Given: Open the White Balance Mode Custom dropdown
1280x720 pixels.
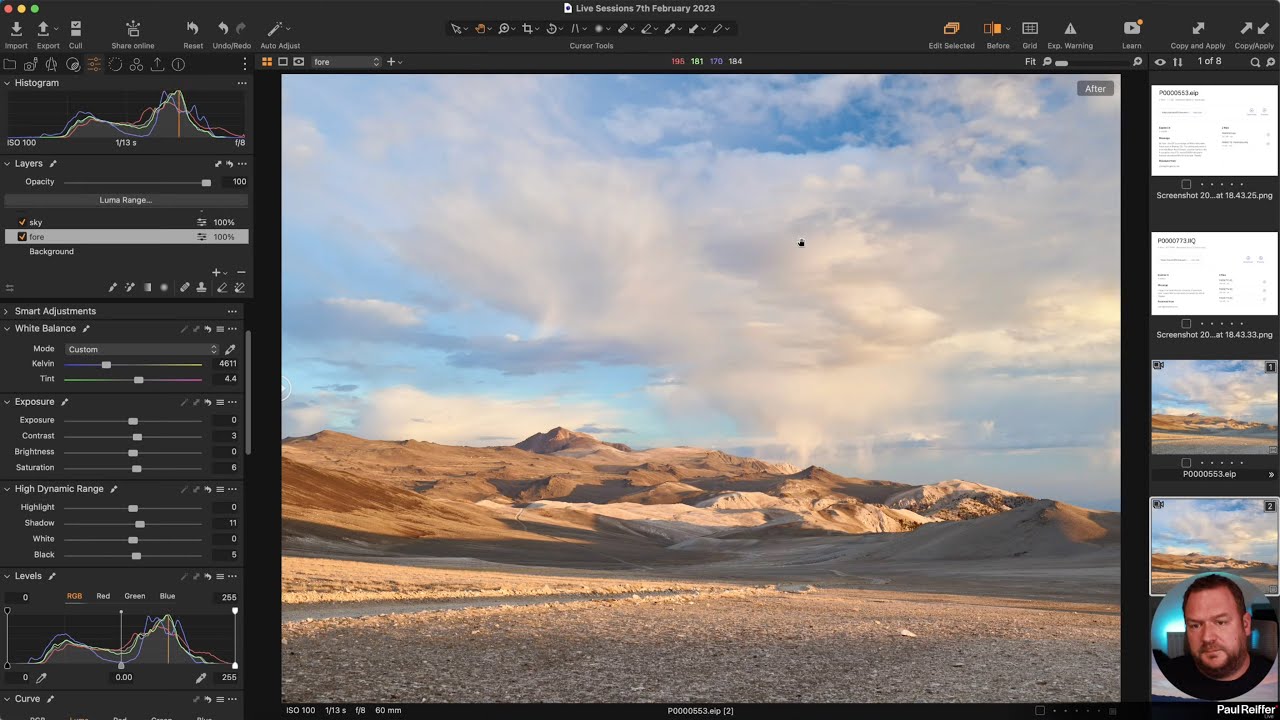Looking at the screenshot, I should pos(141,349).
